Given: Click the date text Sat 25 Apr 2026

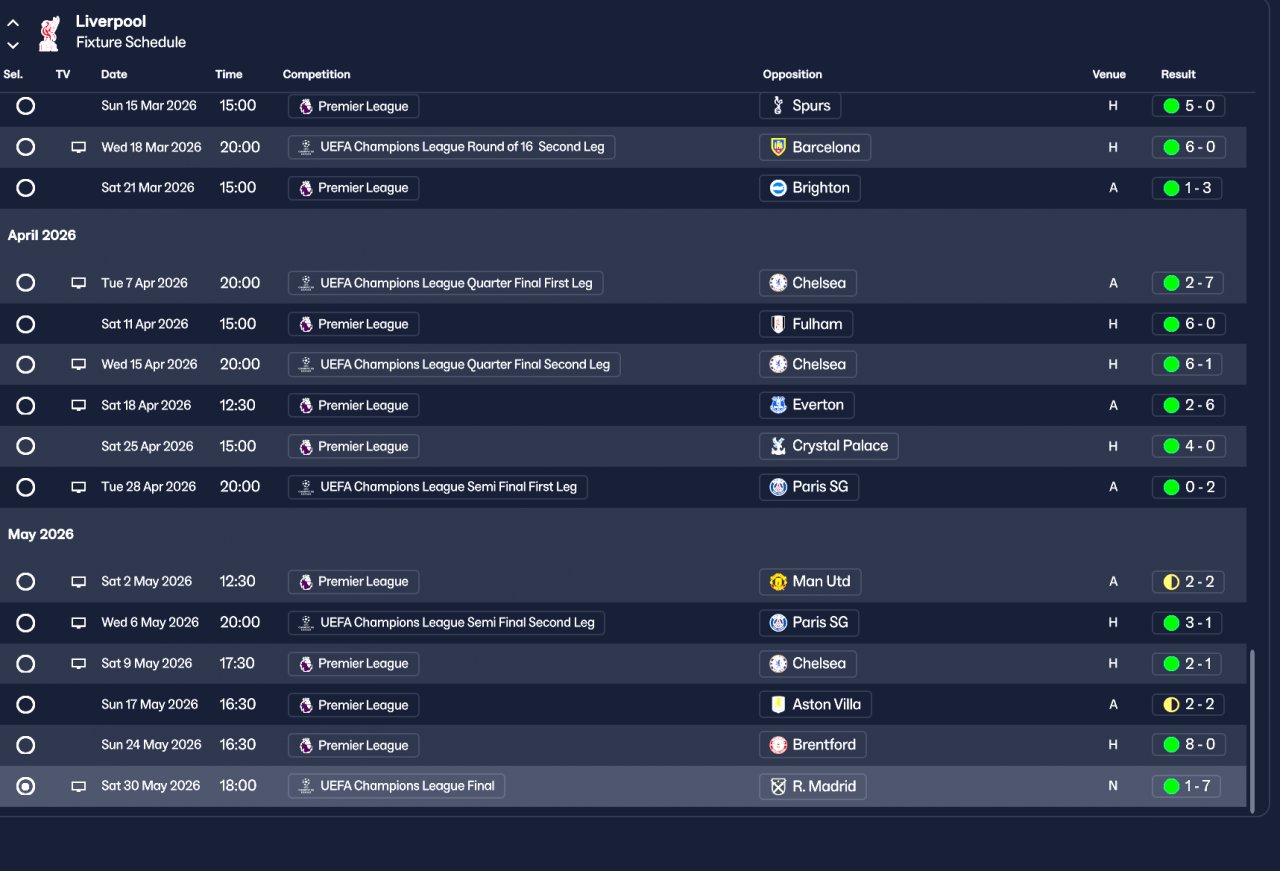Looking at the screenshot, I should [x=147, y=446].
